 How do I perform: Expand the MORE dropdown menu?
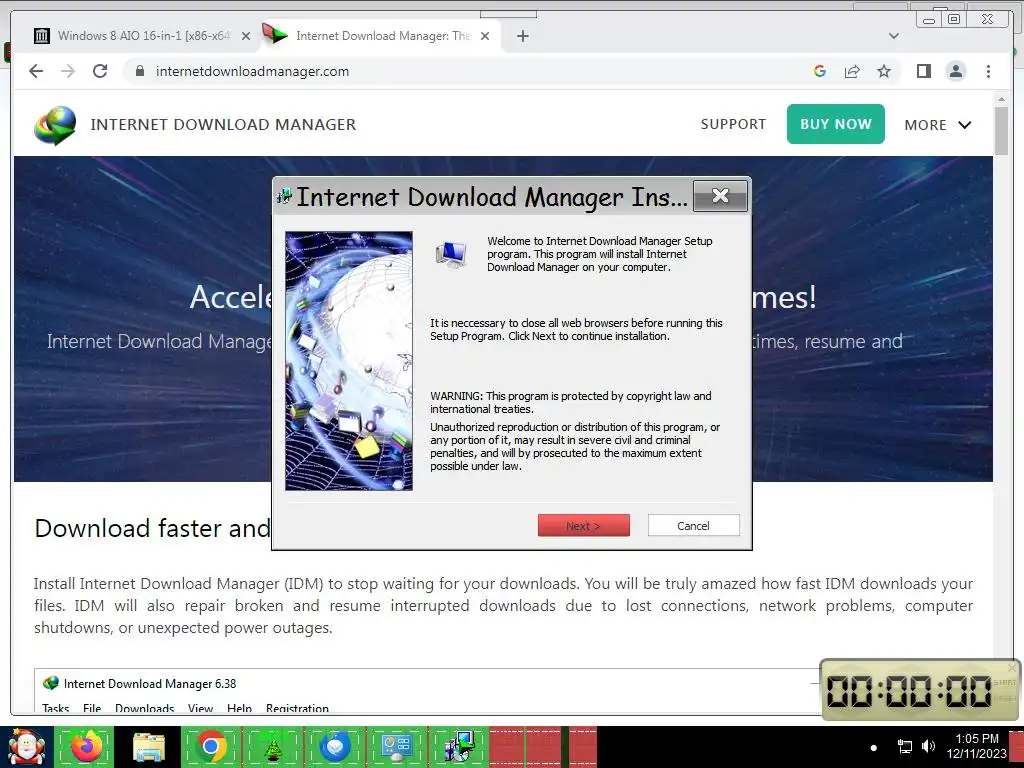[938, 125]
